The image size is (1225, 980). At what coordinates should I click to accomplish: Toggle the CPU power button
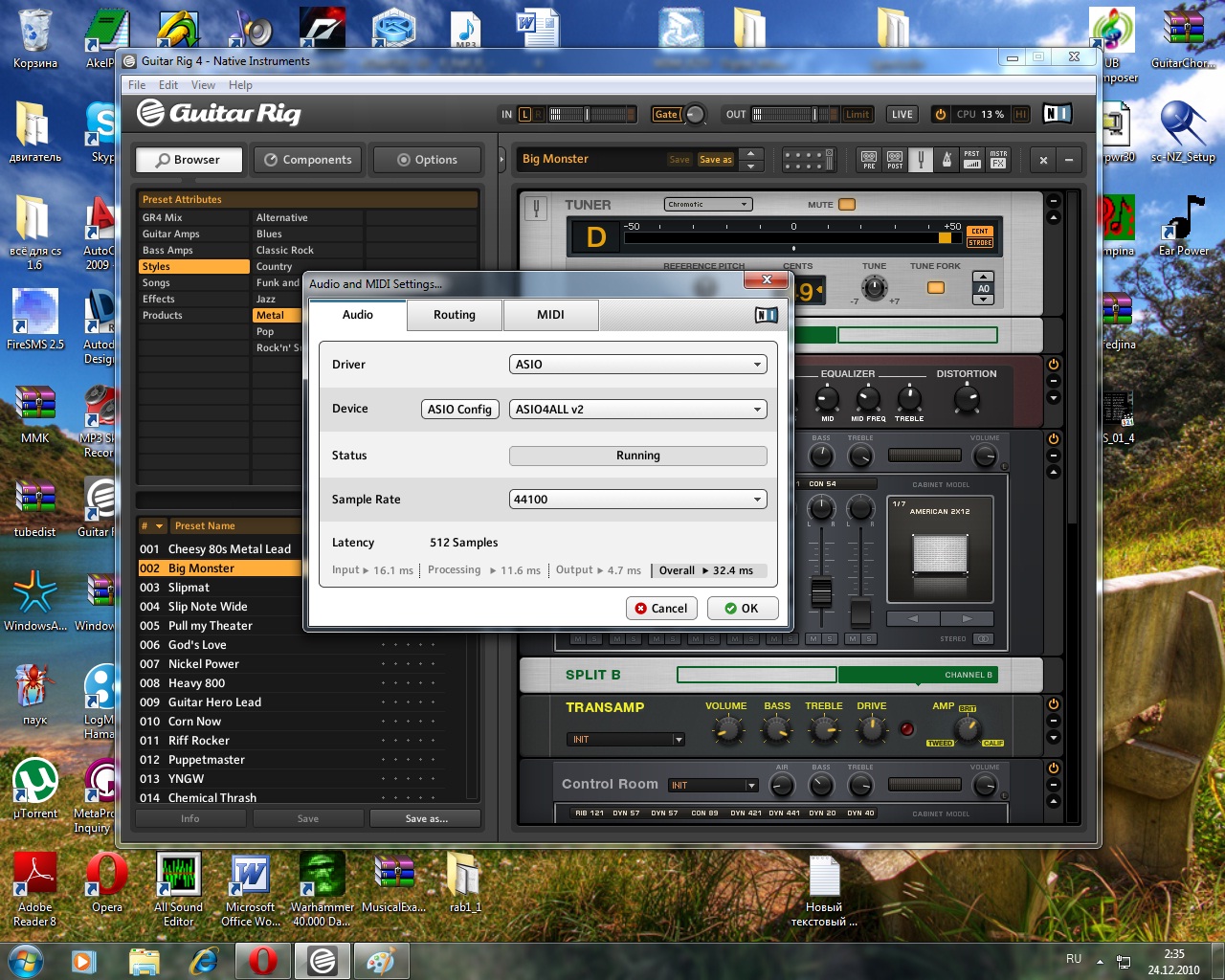(x=940, y=114)
